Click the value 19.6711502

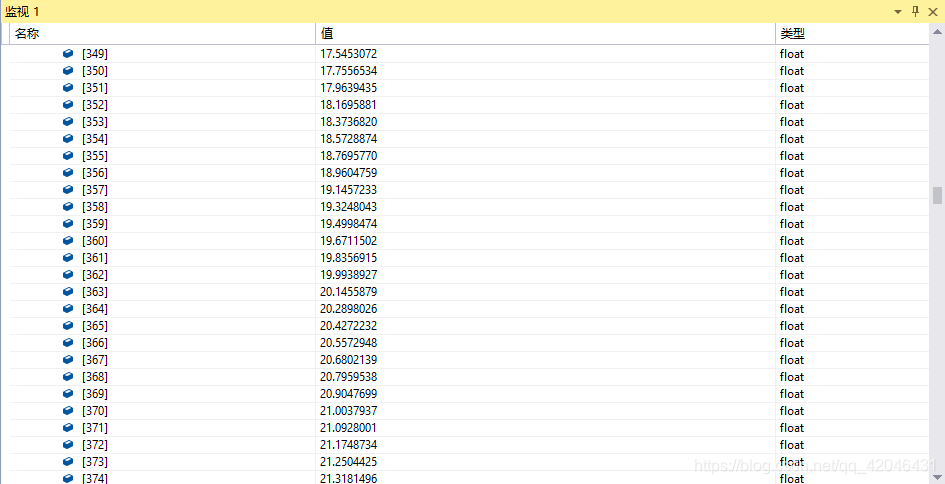tap(348, 240)
